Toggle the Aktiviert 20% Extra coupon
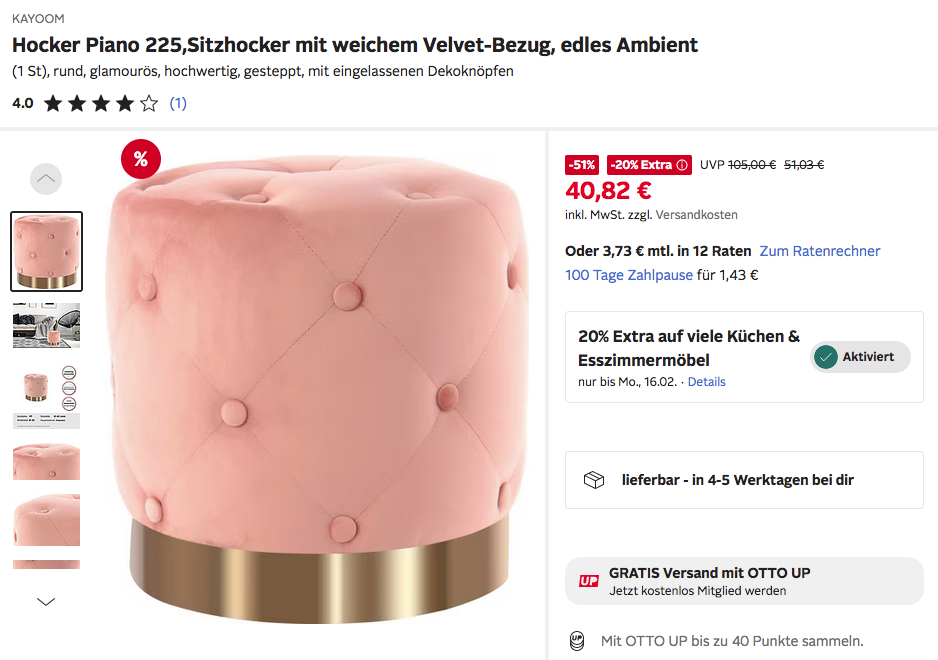Image resolution: width=938 pixels, height=660 pixels. (x=860, y=357)
